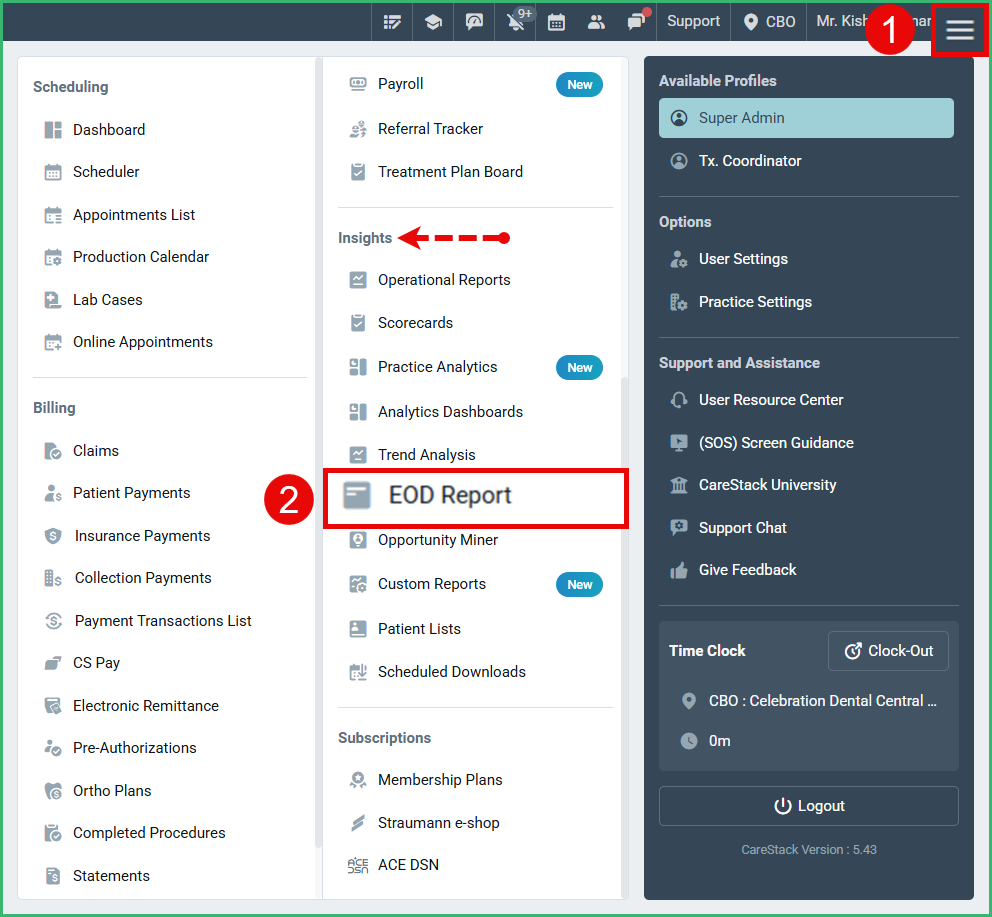This screenshot has height=917, width=992.
Task: Click the middle menu column scrollbar
Action: tap(624, 636)
